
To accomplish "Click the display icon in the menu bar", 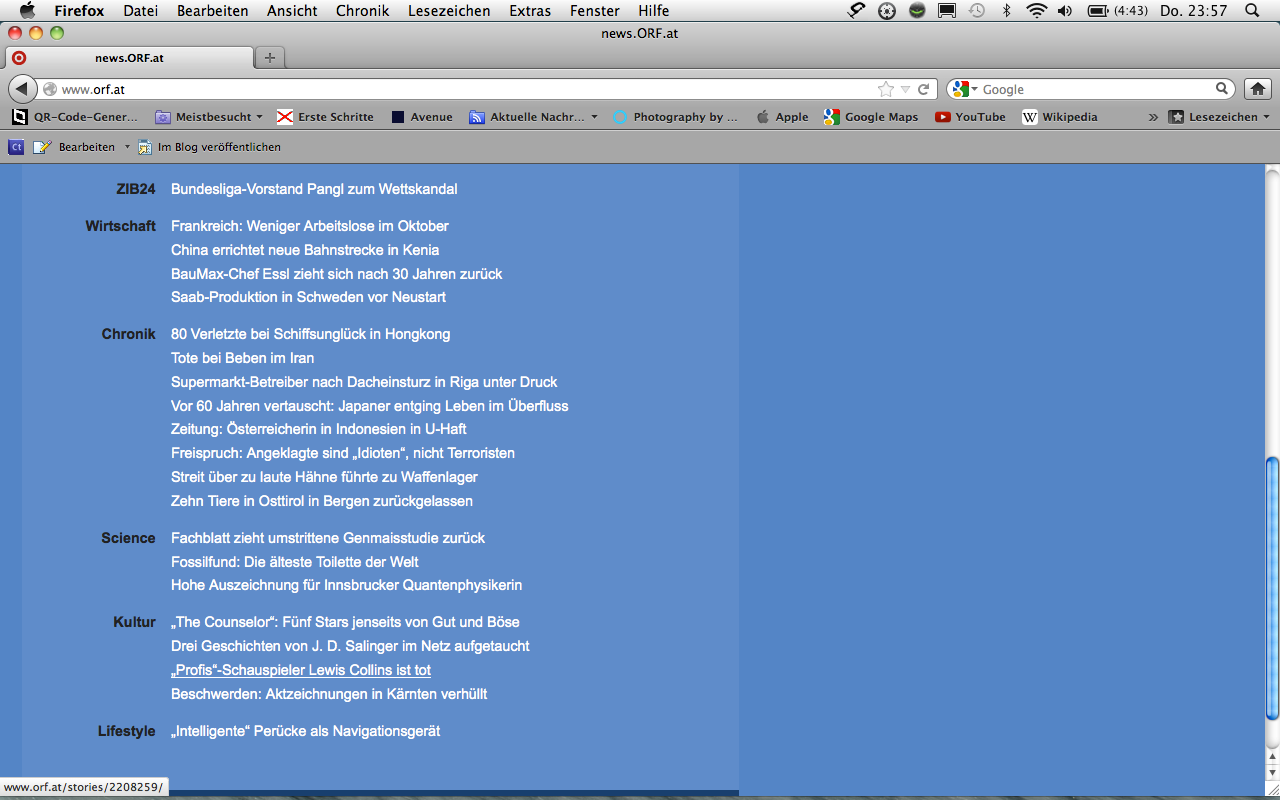I will (x=947, y=11).
